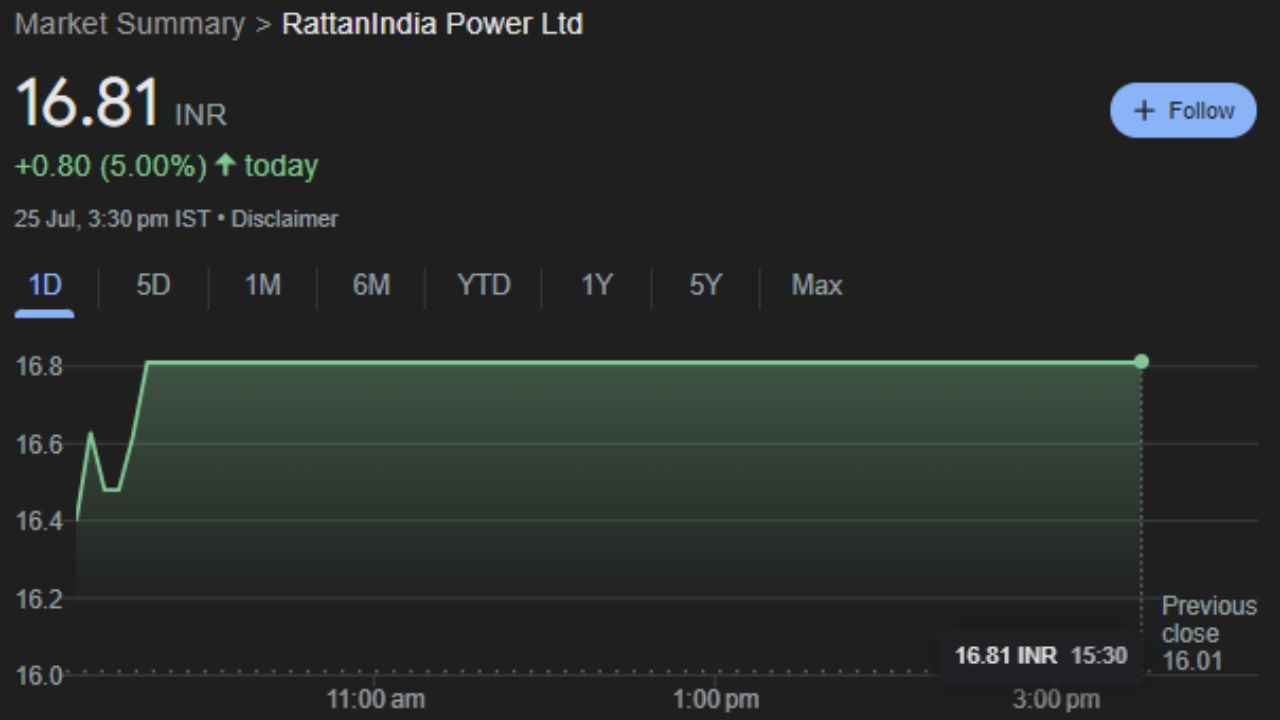The height and width of the screenshot is (720, 1280).
Task: Show the 6M chart range
Action: click(371, 285)
